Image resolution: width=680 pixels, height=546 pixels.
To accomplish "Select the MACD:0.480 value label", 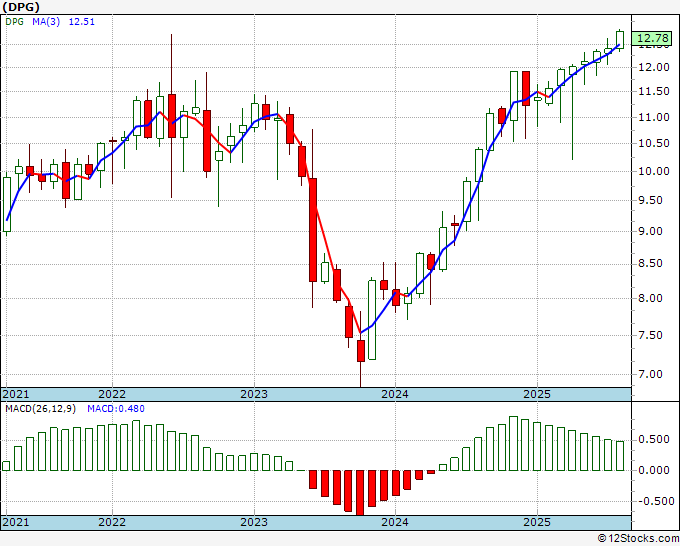I will [116, 409].
